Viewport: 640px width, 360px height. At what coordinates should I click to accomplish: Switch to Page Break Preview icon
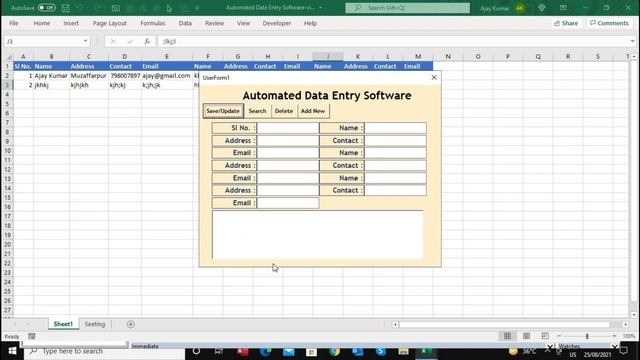[545, 336]
